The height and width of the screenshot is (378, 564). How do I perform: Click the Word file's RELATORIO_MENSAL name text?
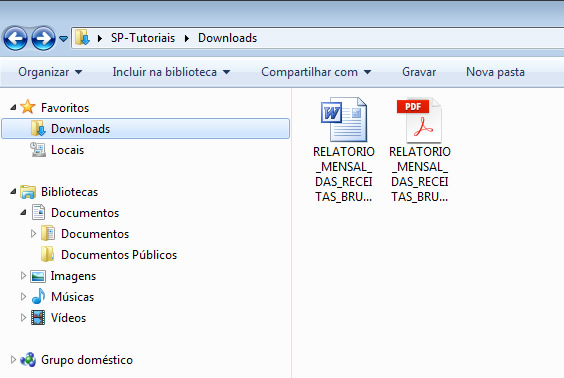344,174
